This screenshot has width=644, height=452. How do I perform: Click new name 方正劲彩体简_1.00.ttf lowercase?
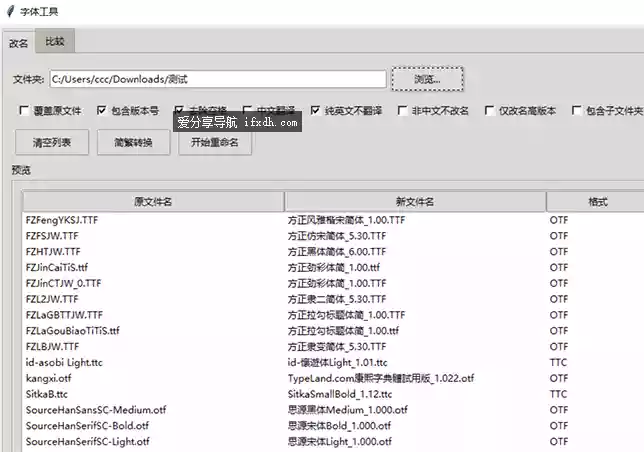(334, 268)
